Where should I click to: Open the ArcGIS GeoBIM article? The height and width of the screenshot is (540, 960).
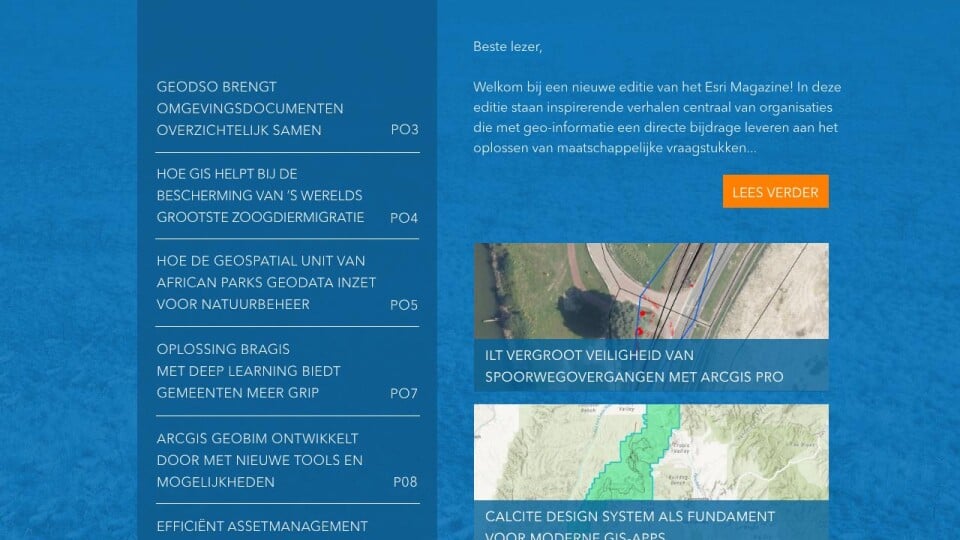click(258, 460)
